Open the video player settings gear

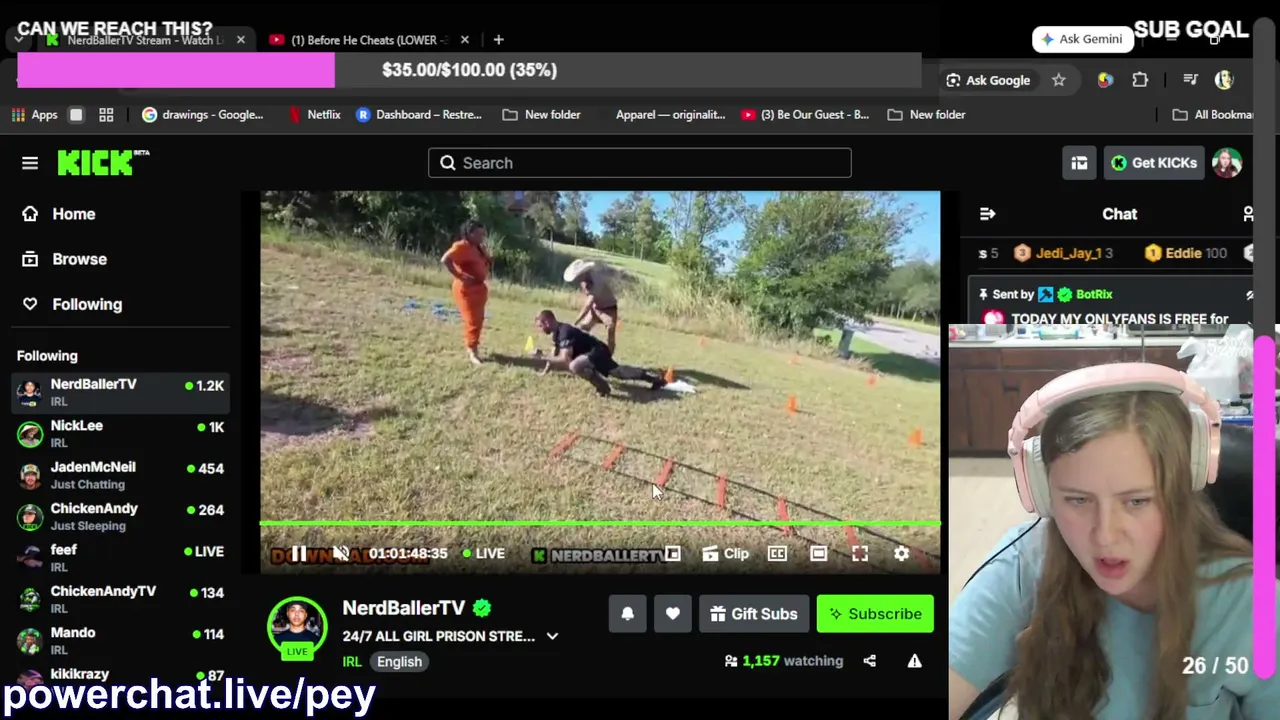click(x=901, y=553)
